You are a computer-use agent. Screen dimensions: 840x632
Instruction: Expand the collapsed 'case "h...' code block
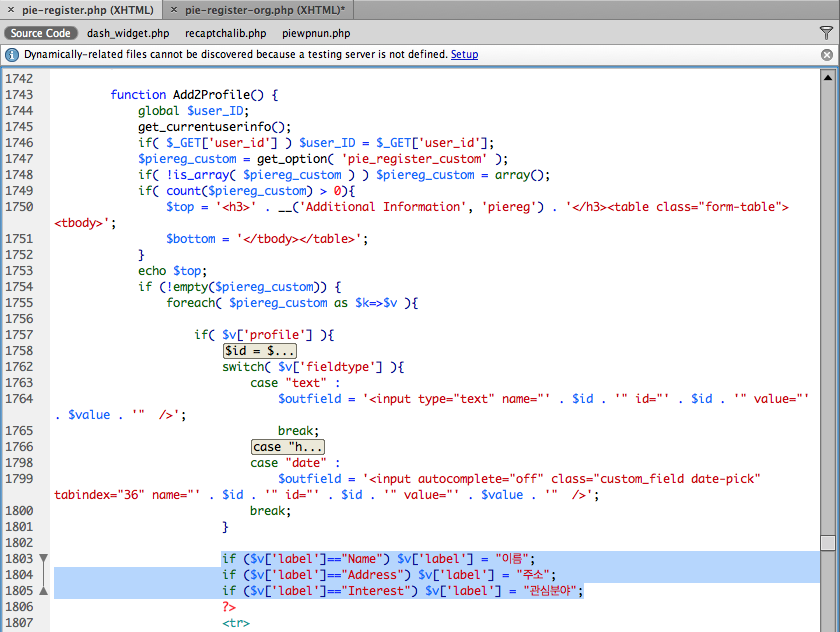coord(288,447)
